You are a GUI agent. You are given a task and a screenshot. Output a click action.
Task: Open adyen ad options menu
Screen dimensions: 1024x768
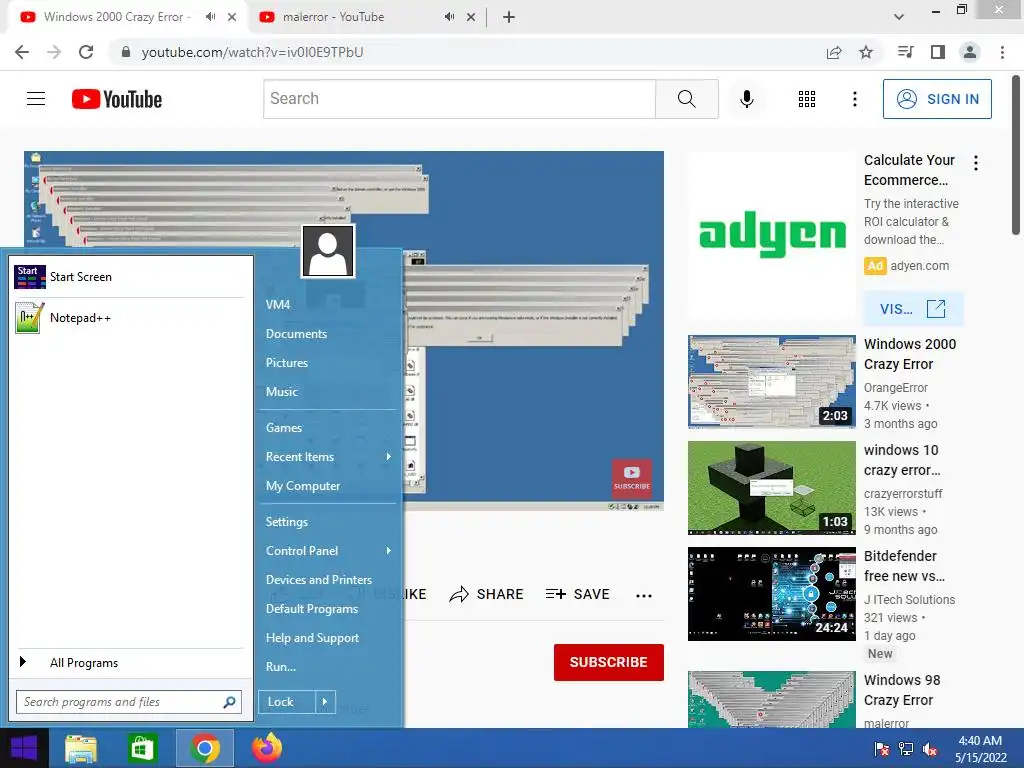coord(976,163)
